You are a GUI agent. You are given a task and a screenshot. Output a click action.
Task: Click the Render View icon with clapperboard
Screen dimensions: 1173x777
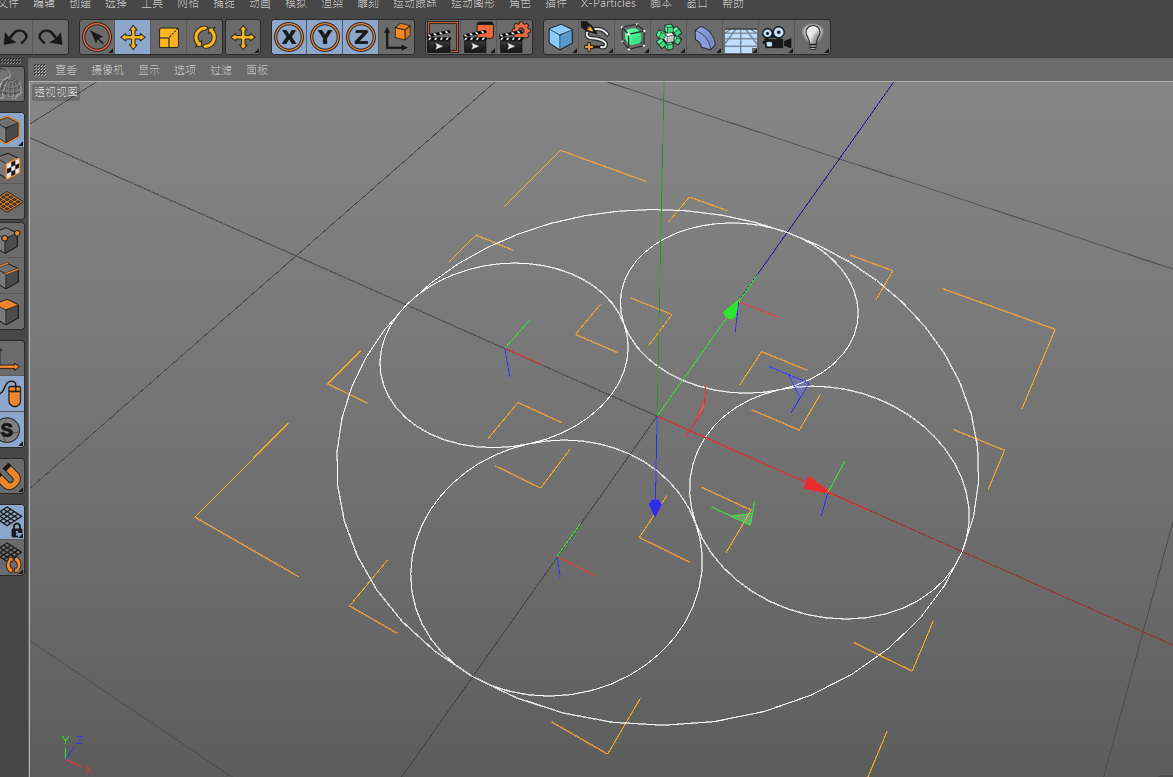pyautogui.click(x=443, y=38)
